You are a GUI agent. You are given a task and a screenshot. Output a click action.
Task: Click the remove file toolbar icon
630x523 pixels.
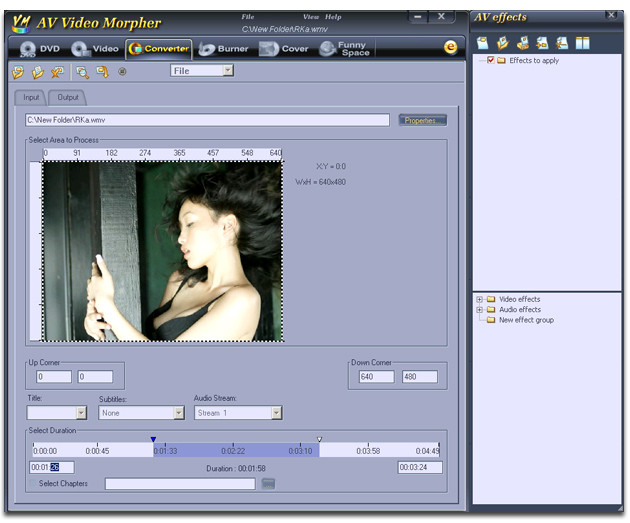(x=57, y=72)
